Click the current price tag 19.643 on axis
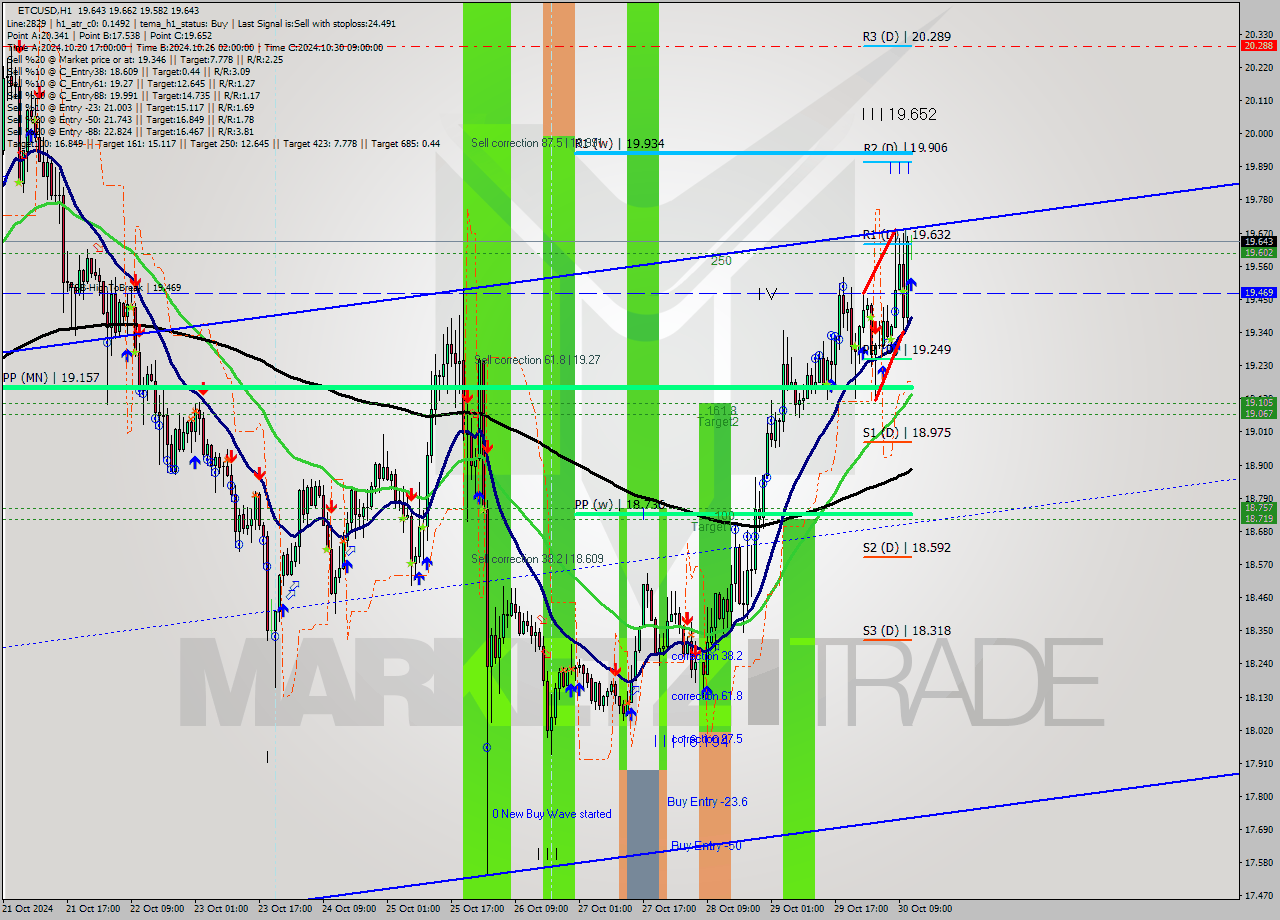 pos(1258,241)
